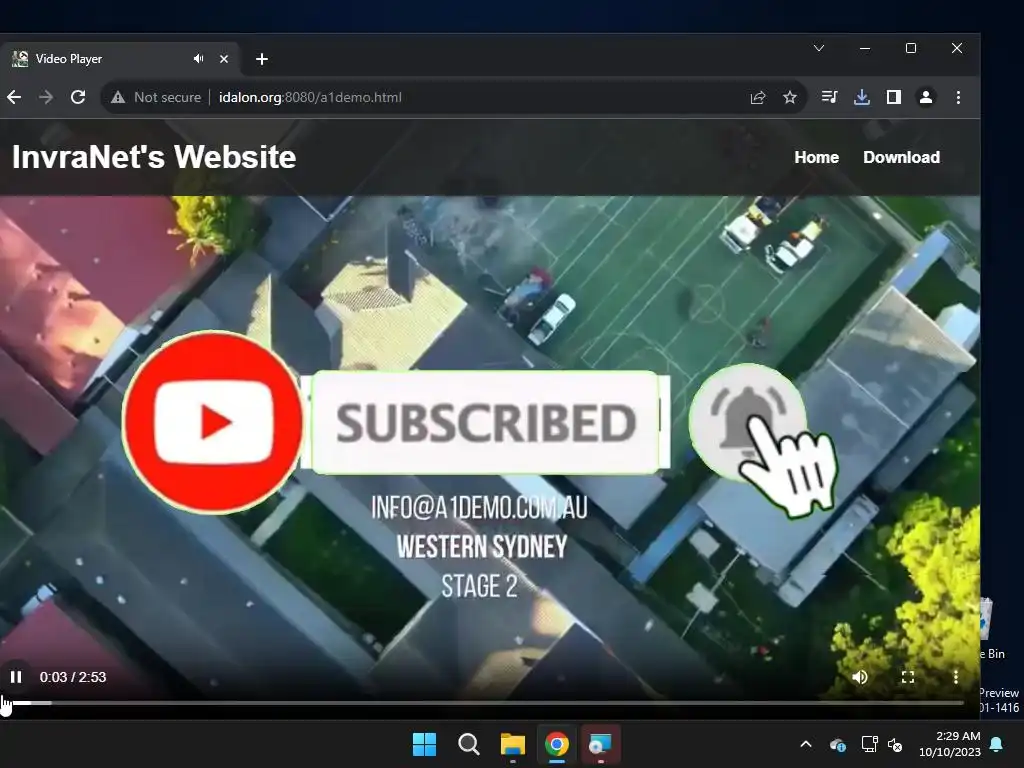The image size is (1024, 768).
Task: Open taskbar Search
Action: (x=468, y=744)
